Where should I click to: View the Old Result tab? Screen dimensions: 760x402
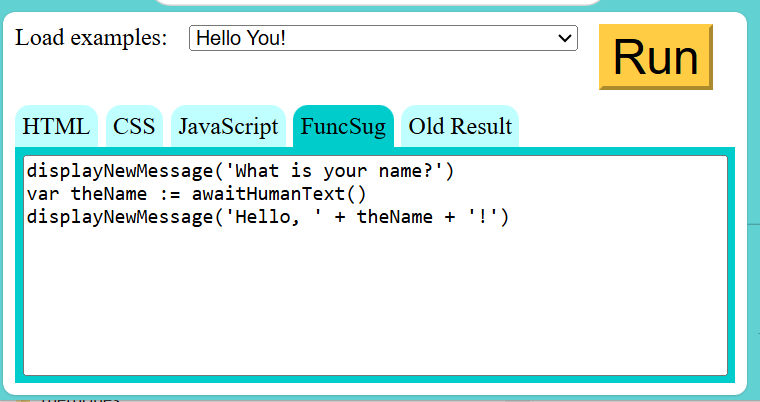tap(460, 127)
